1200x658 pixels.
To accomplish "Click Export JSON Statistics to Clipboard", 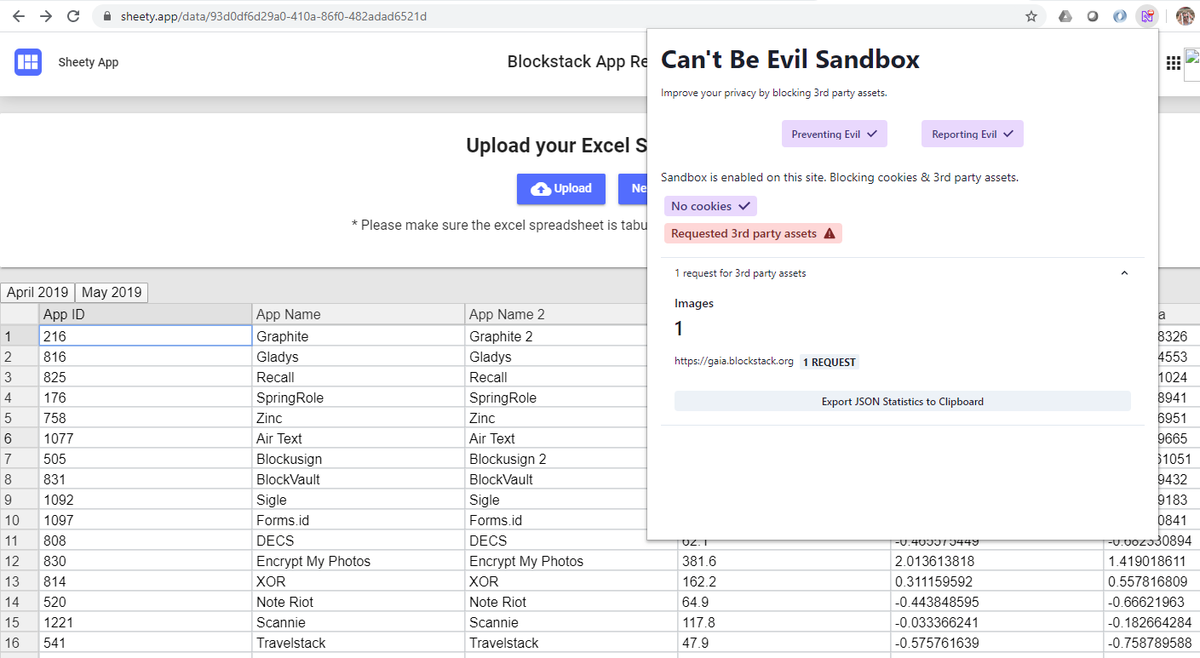I will coord(902,401).
